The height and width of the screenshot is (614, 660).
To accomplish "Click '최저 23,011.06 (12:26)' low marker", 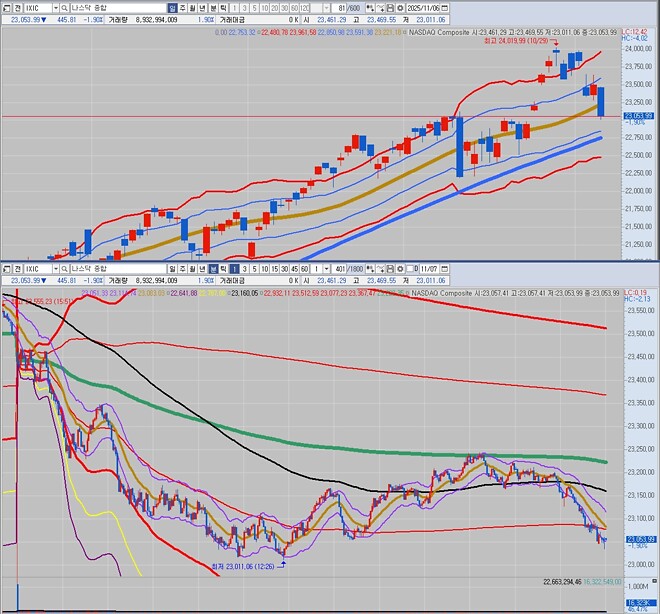I will point(243,567).
